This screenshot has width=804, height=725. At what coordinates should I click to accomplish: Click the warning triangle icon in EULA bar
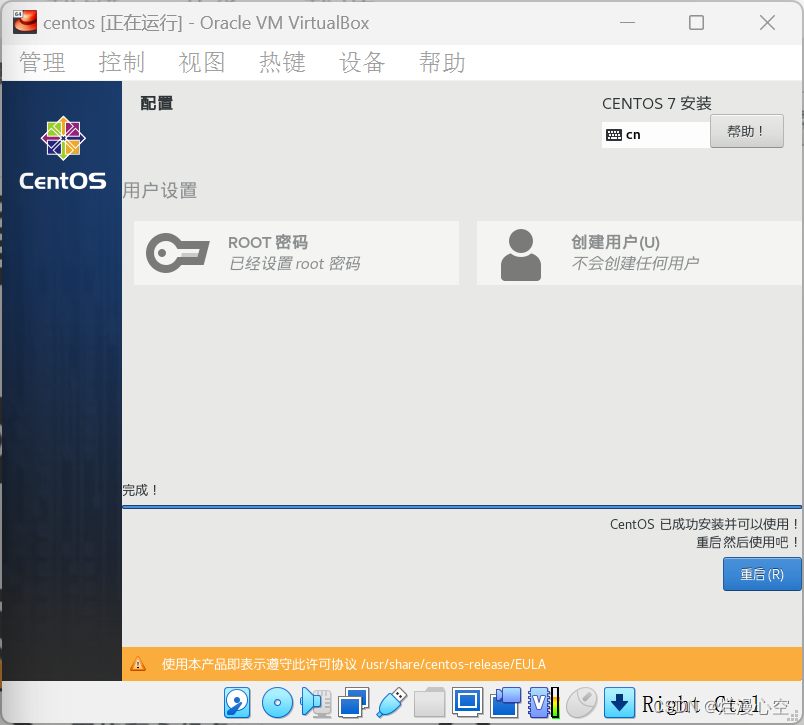point(137,664)
